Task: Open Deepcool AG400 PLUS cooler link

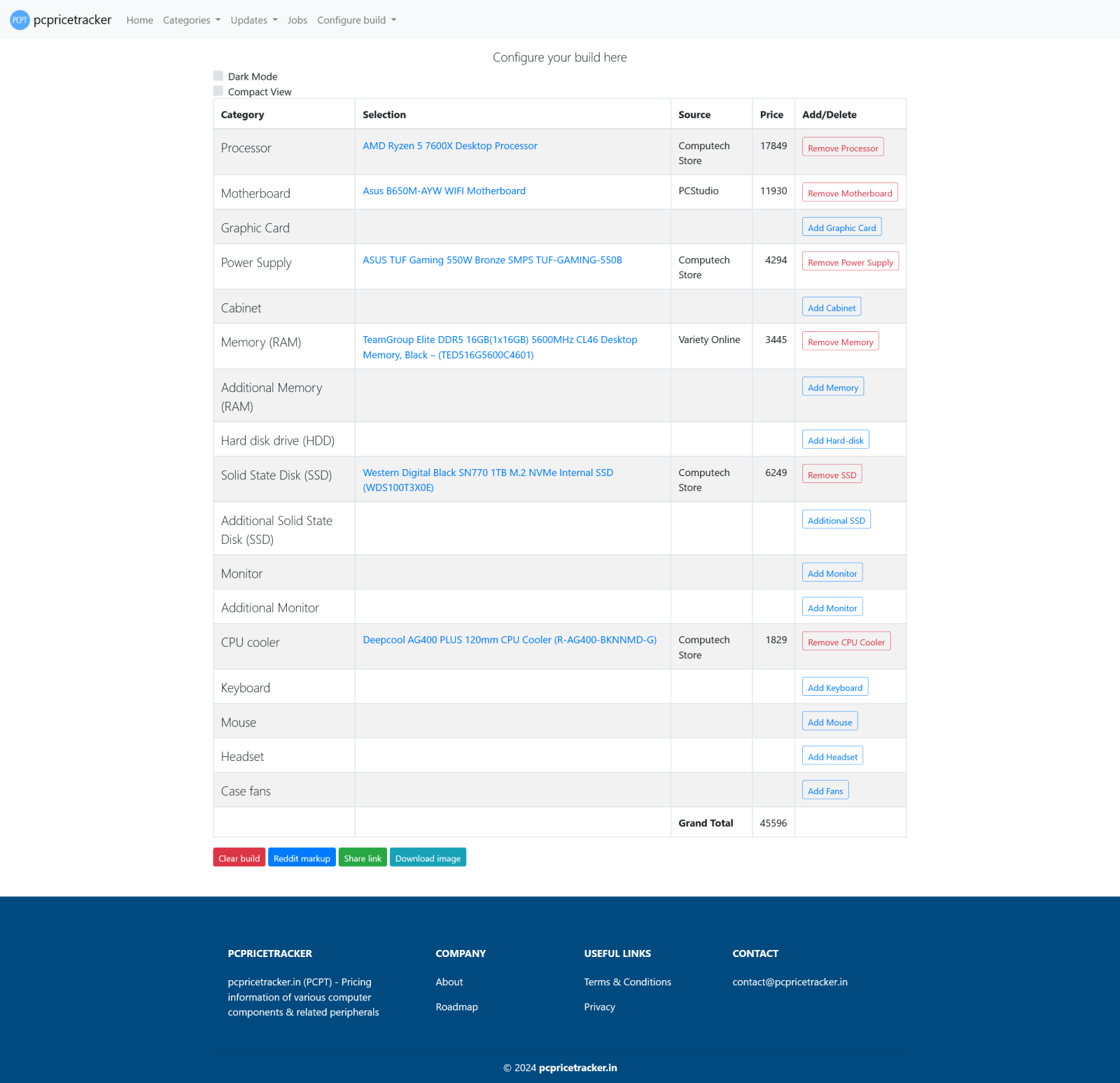Action: click(510, 640)
